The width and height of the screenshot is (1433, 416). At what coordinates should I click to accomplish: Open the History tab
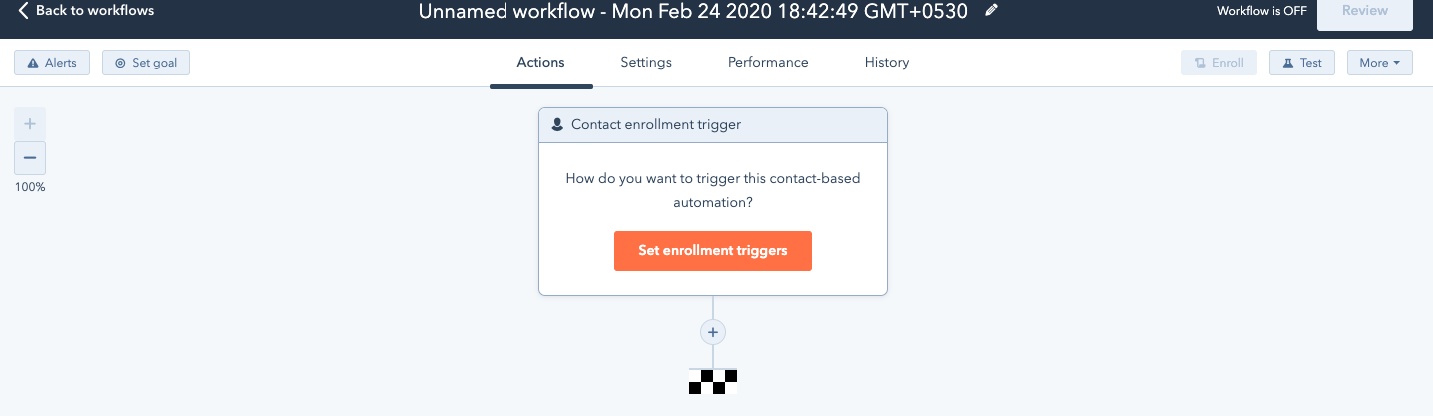(887, 62)
